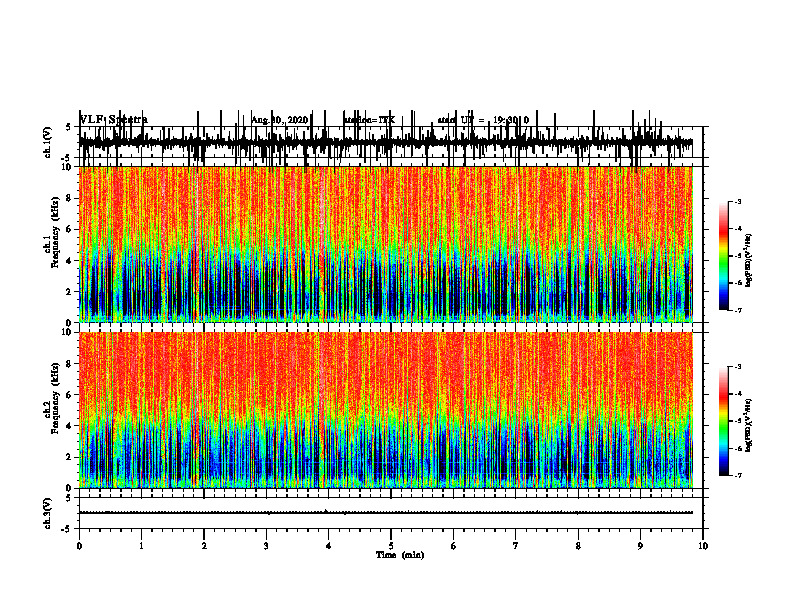Click inside the ch.2 spectrogram panel
The width and height of the screenshot is (792, 612).
(386, 410)
